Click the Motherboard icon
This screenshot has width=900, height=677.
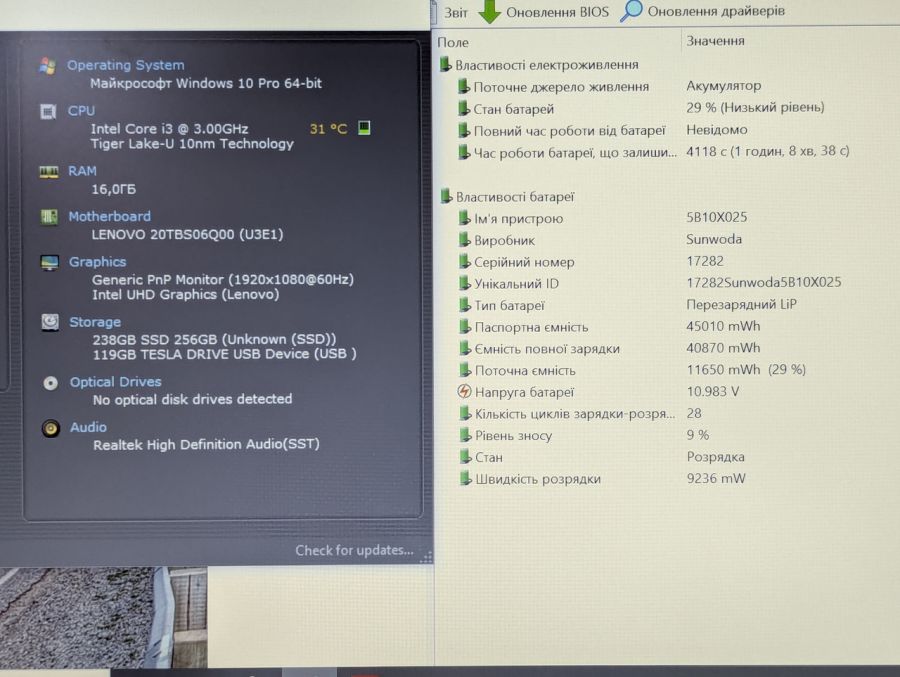(x=49, y=217)
